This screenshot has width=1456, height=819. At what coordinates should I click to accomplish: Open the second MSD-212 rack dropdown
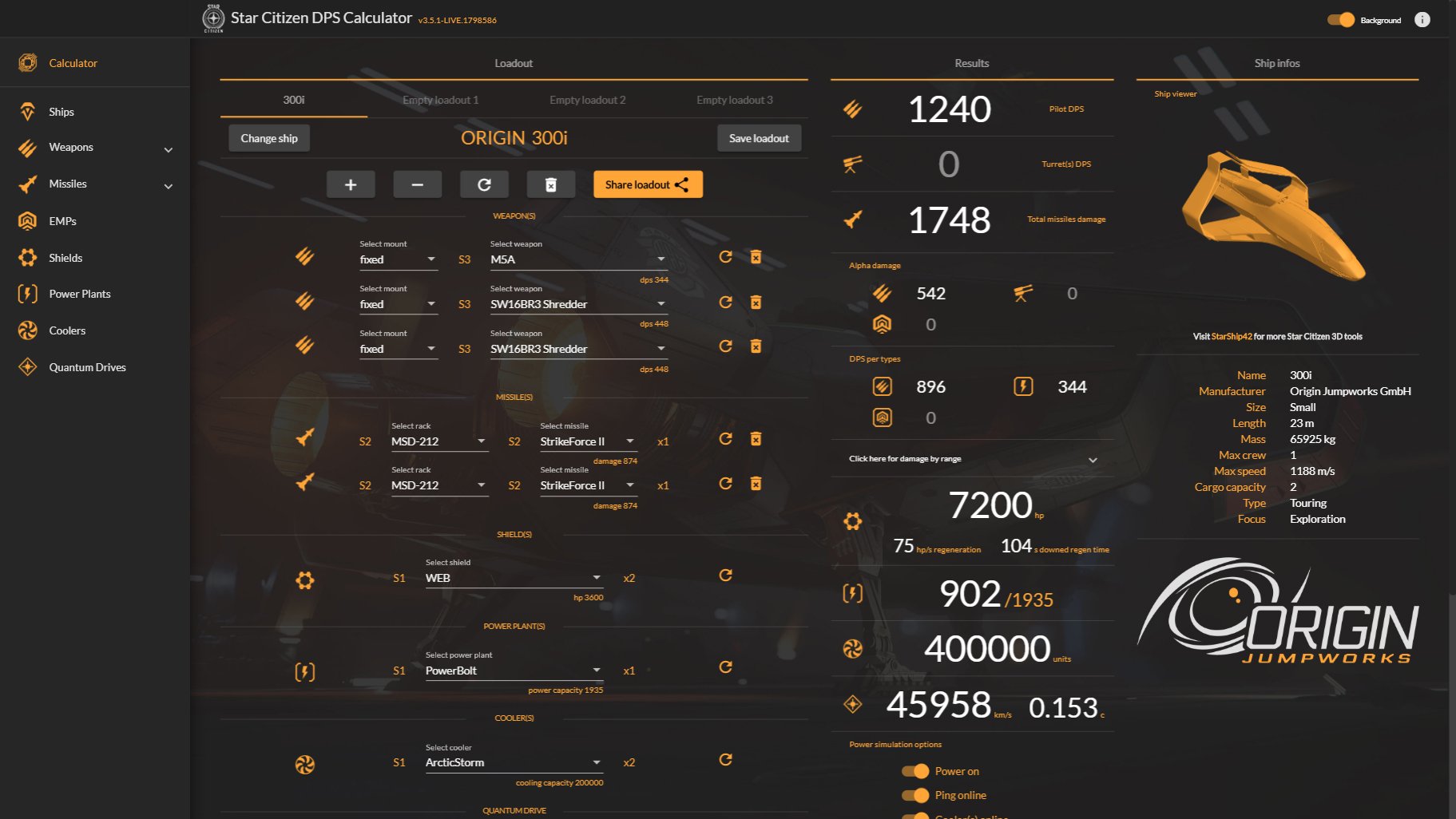click(x=439, y=485)
